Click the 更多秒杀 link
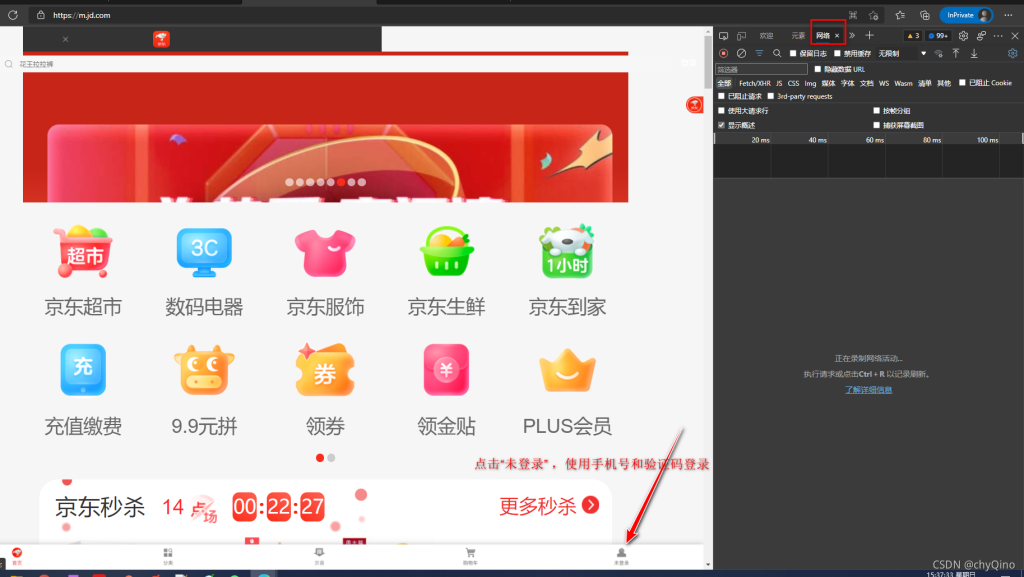This screenshot has height=577, width=1024. 549,506
